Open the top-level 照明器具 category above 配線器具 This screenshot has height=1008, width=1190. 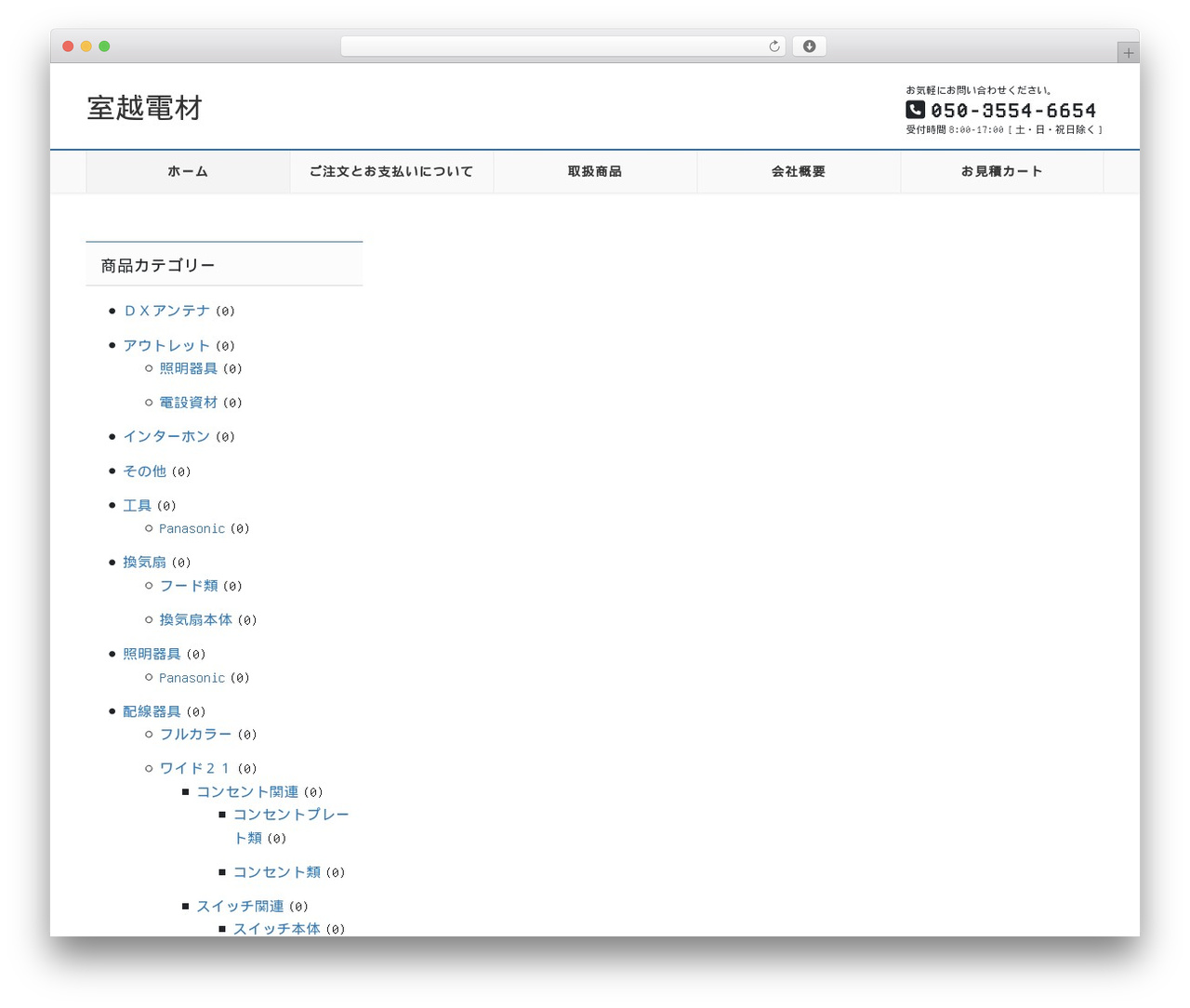[152, 654]
